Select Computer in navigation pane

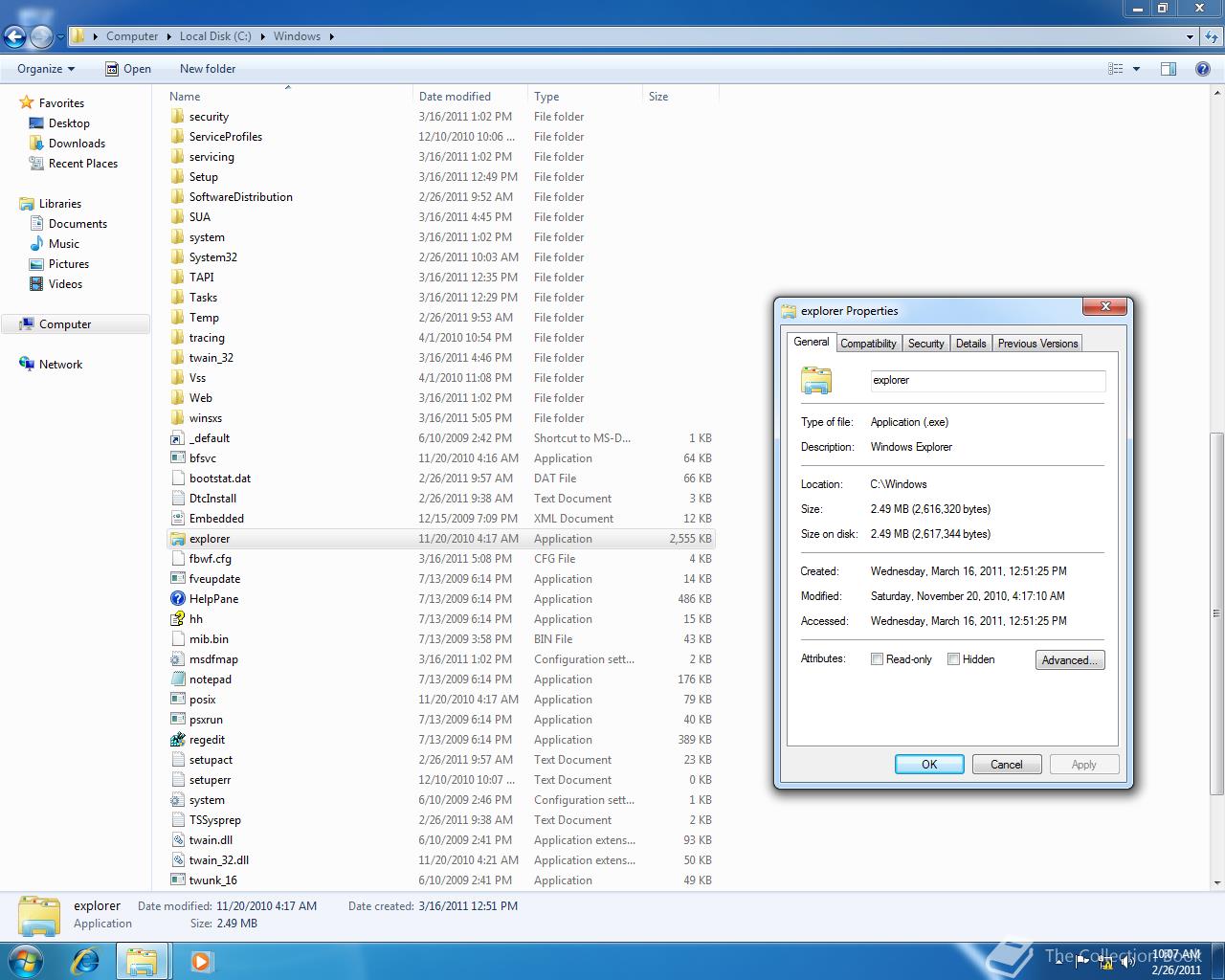pyautogui.click(x=65, y=324)
